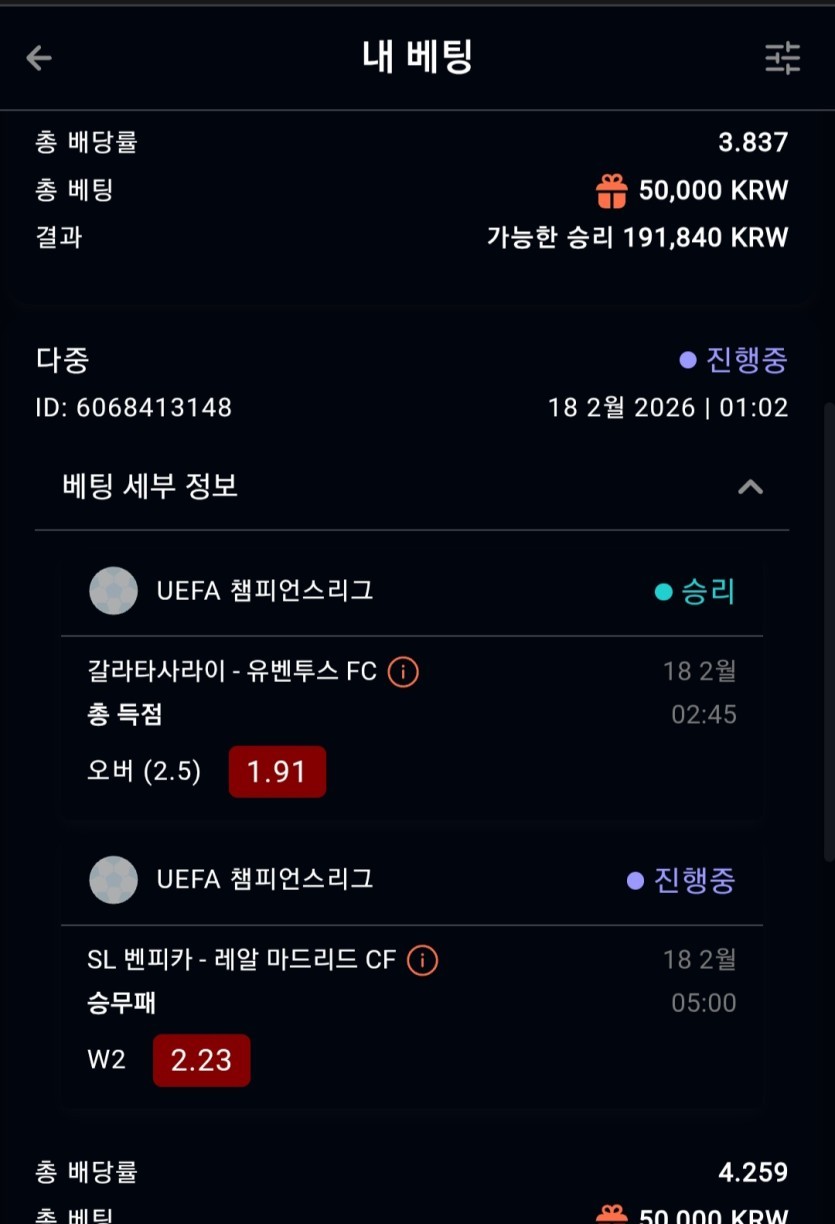
Task: Tap the back arrow icon
Action: point(39,58)
